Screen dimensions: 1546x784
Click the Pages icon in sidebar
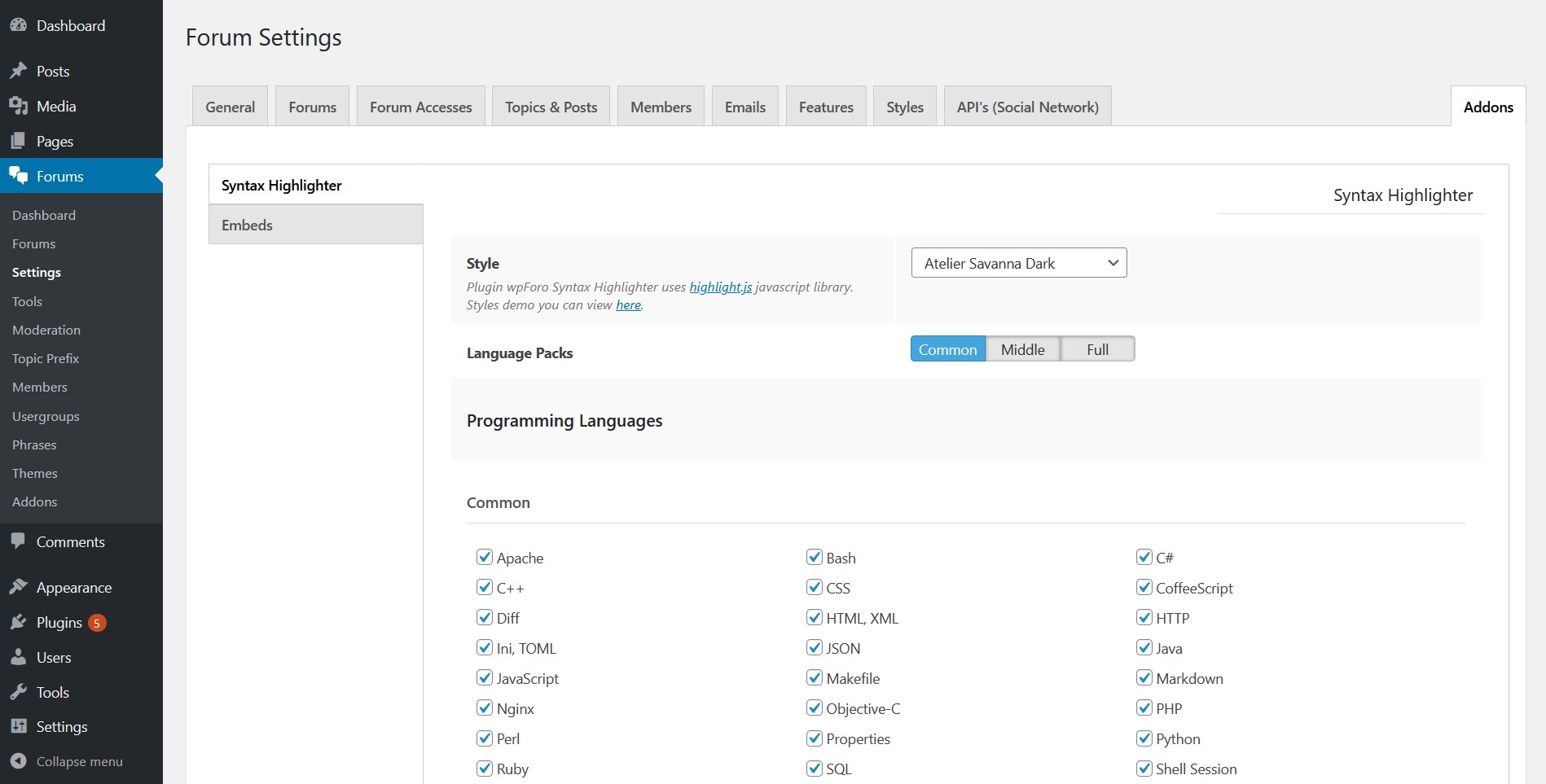pyautogui.click(x=18, y=141)
